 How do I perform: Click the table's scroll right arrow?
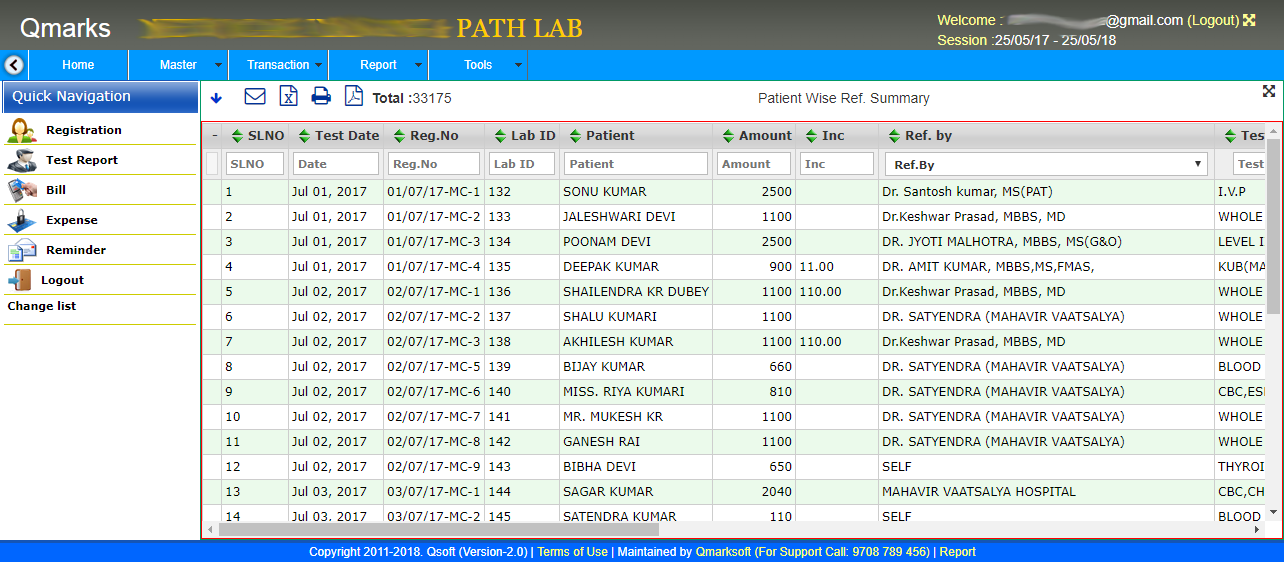click(x=1257, y=529)
